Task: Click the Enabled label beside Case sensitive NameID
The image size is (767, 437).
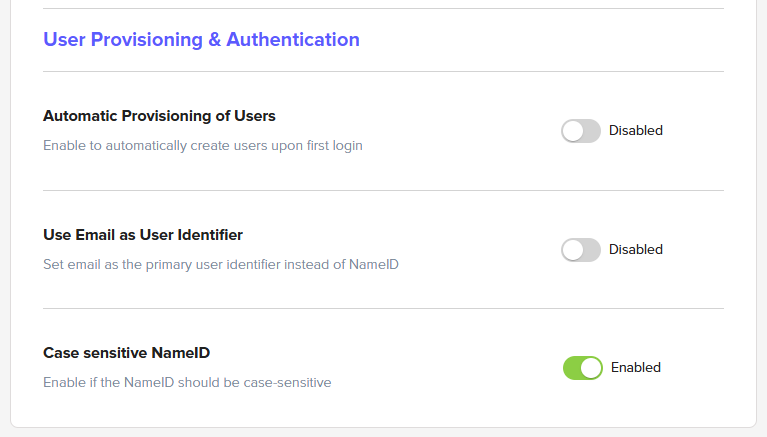Action: tap(636, 368)
